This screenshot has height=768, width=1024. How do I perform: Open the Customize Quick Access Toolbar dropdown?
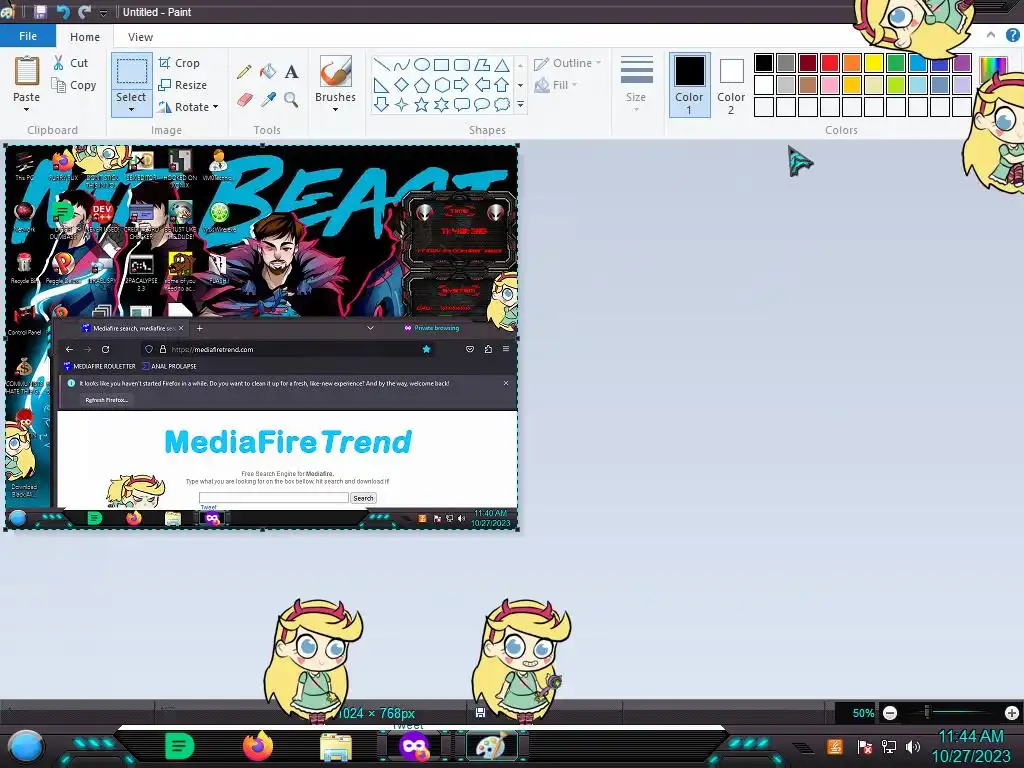pos(103,12)
